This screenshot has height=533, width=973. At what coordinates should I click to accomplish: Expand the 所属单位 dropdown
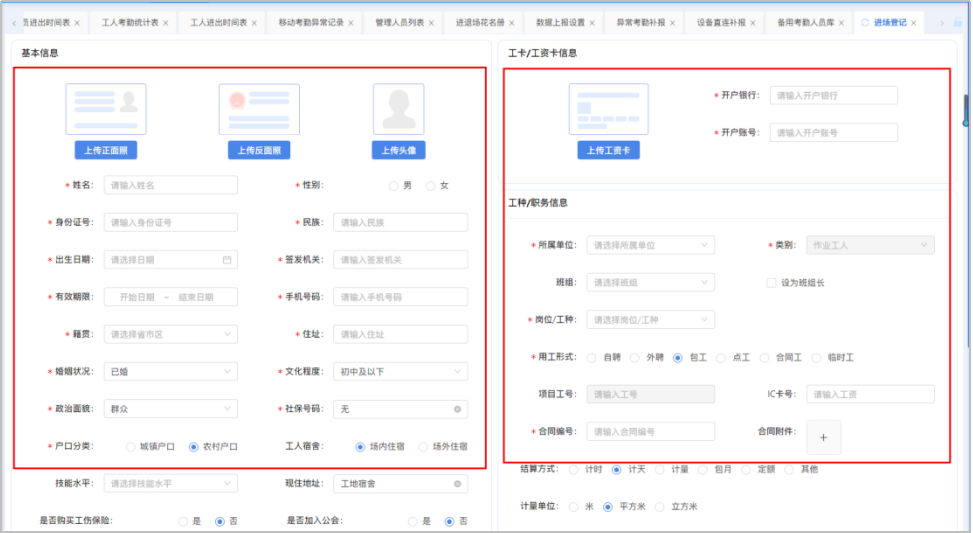tap(650, 245)
